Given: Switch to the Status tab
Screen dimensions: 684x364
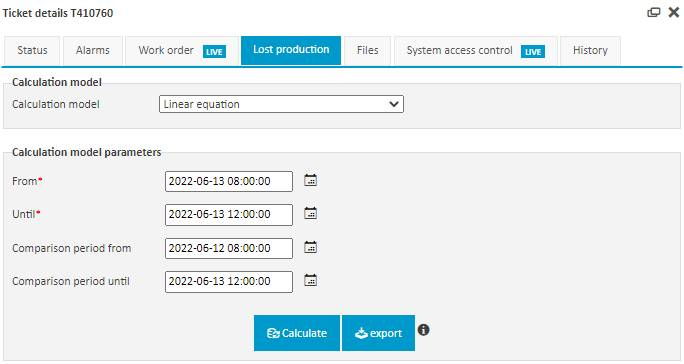Looking at the screenshot, I should click(x=32, y=51).
